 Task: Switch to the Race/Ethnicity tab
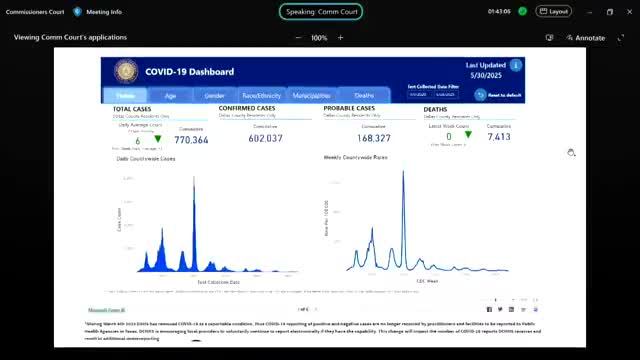click(x=262, y=96)
